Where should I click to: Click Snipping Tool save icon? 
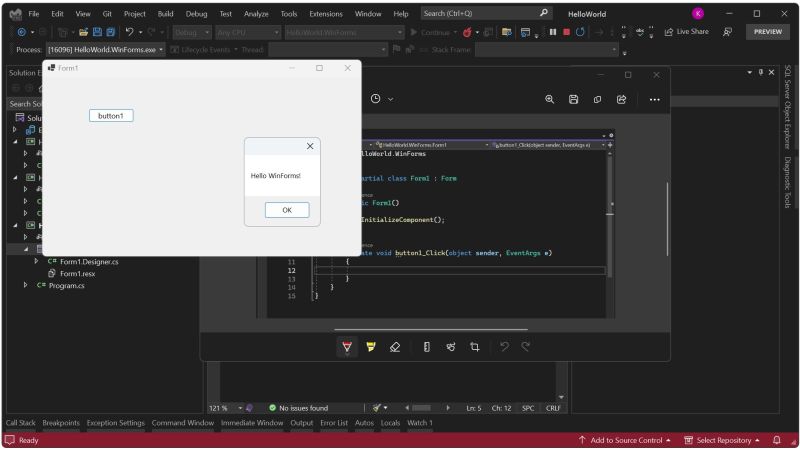pyautogui.click(x=573, y=99)
